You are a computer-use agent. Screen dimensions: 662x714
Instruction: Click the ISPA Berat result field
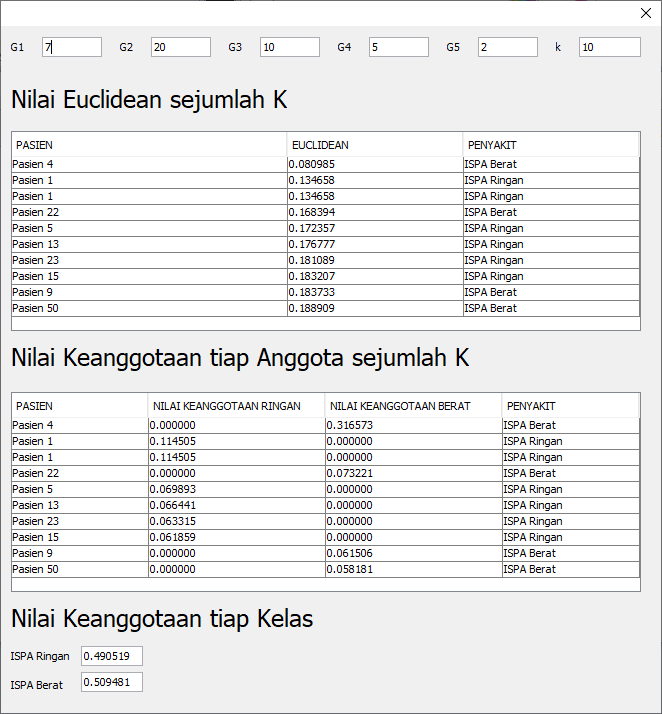(x=111, y=682)
